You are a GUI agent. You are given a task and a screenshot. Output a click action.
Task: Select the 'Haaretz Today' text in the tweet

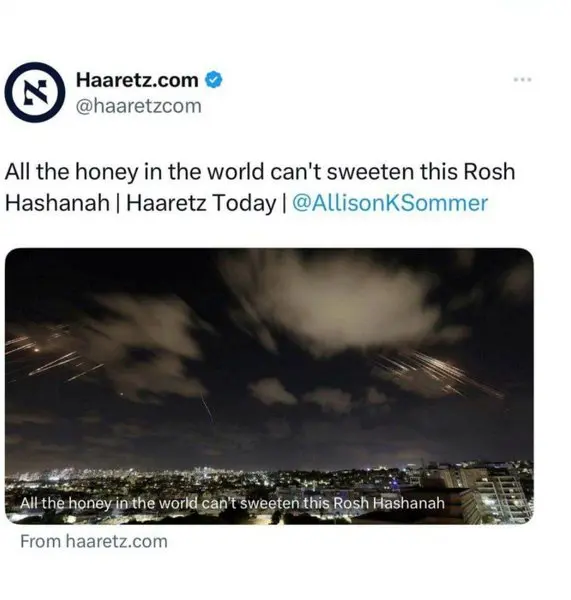tap(201, 203)
